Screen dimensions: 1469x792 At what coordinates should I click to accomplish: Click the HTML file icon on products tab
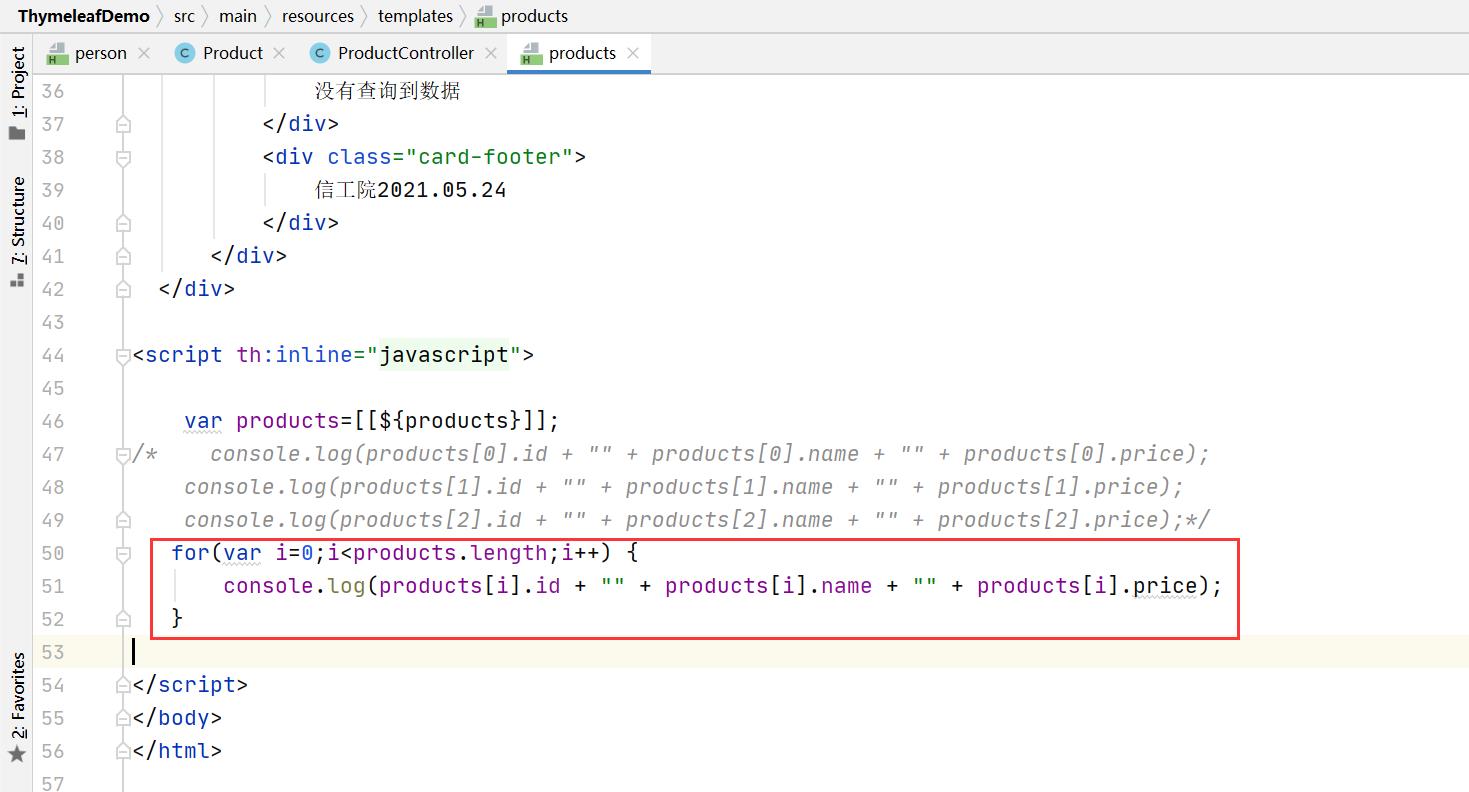coord(532,53)
